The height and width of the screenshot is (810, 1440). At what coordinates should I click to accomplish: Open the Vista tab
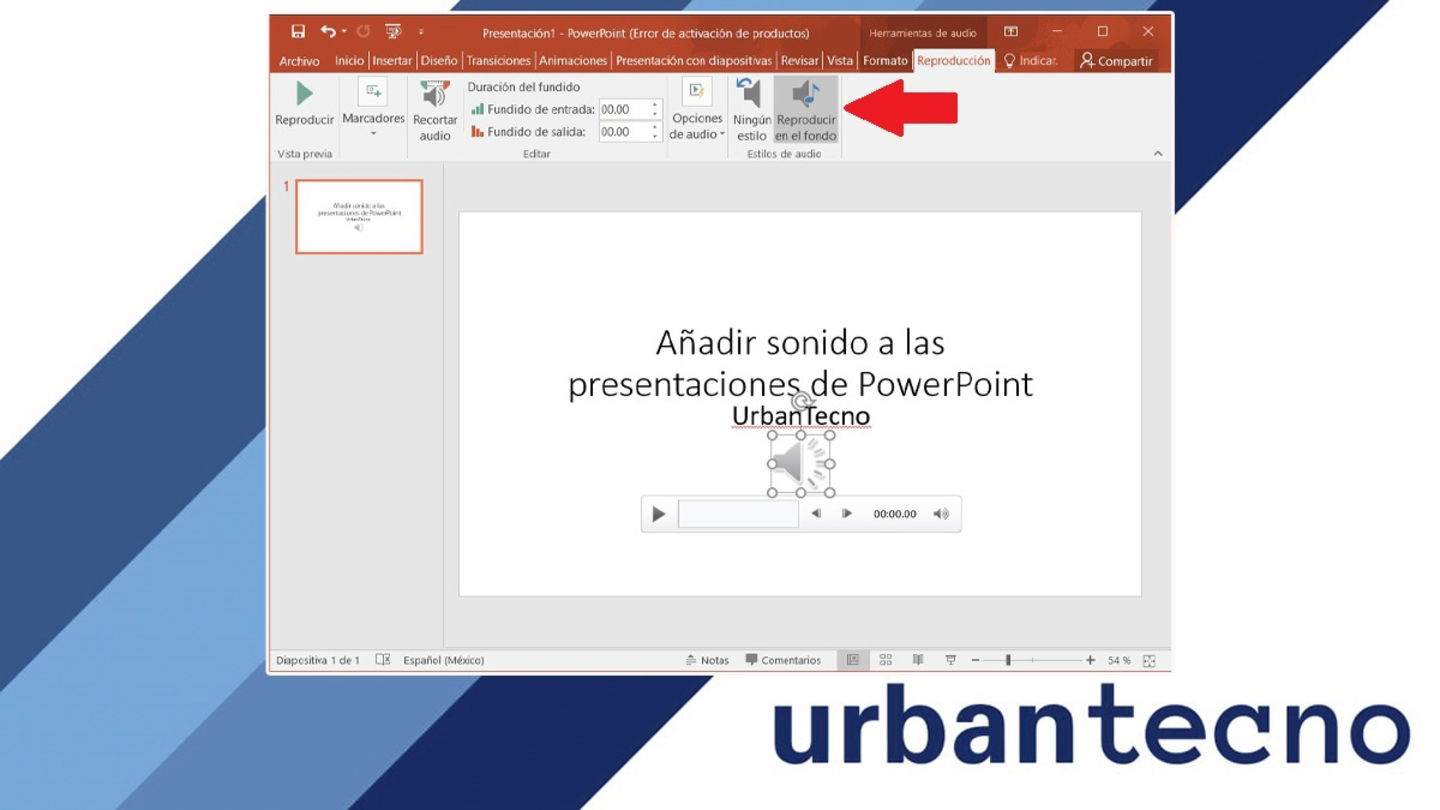point(840,61)
